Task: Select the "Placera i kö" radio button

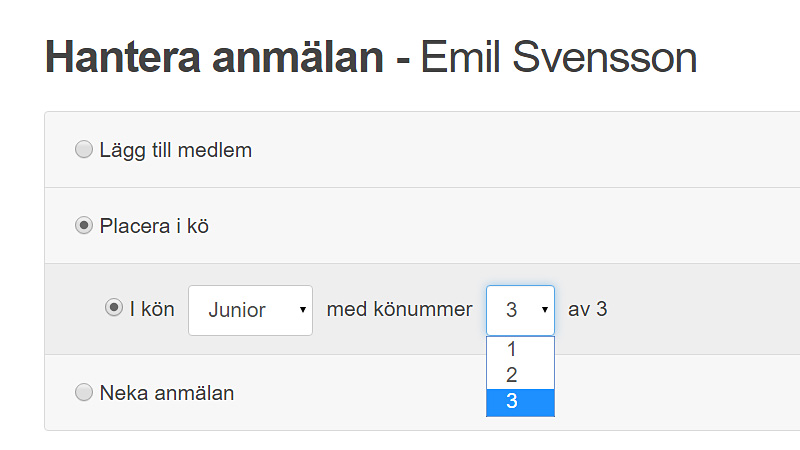Action: click(x=84, y=226)
